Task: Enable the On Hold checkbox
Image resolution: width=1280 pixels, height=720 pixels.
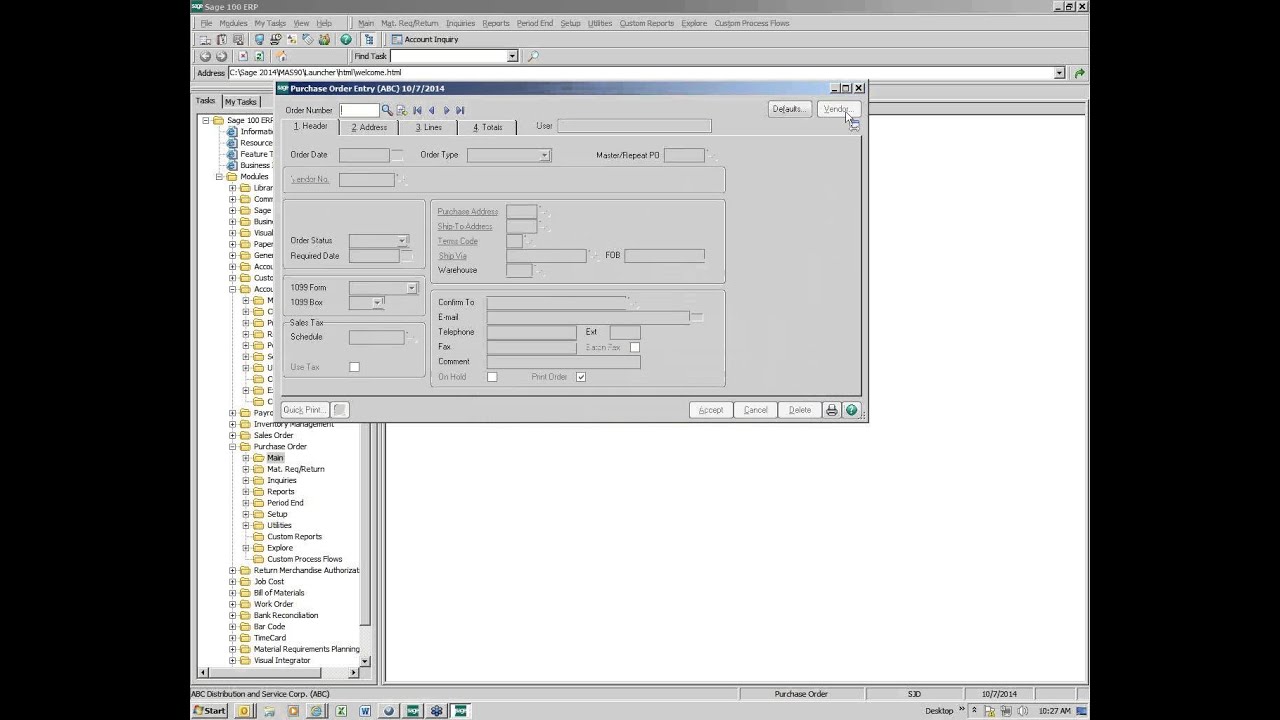Action: pyautogui.click(x=492, y=377)
